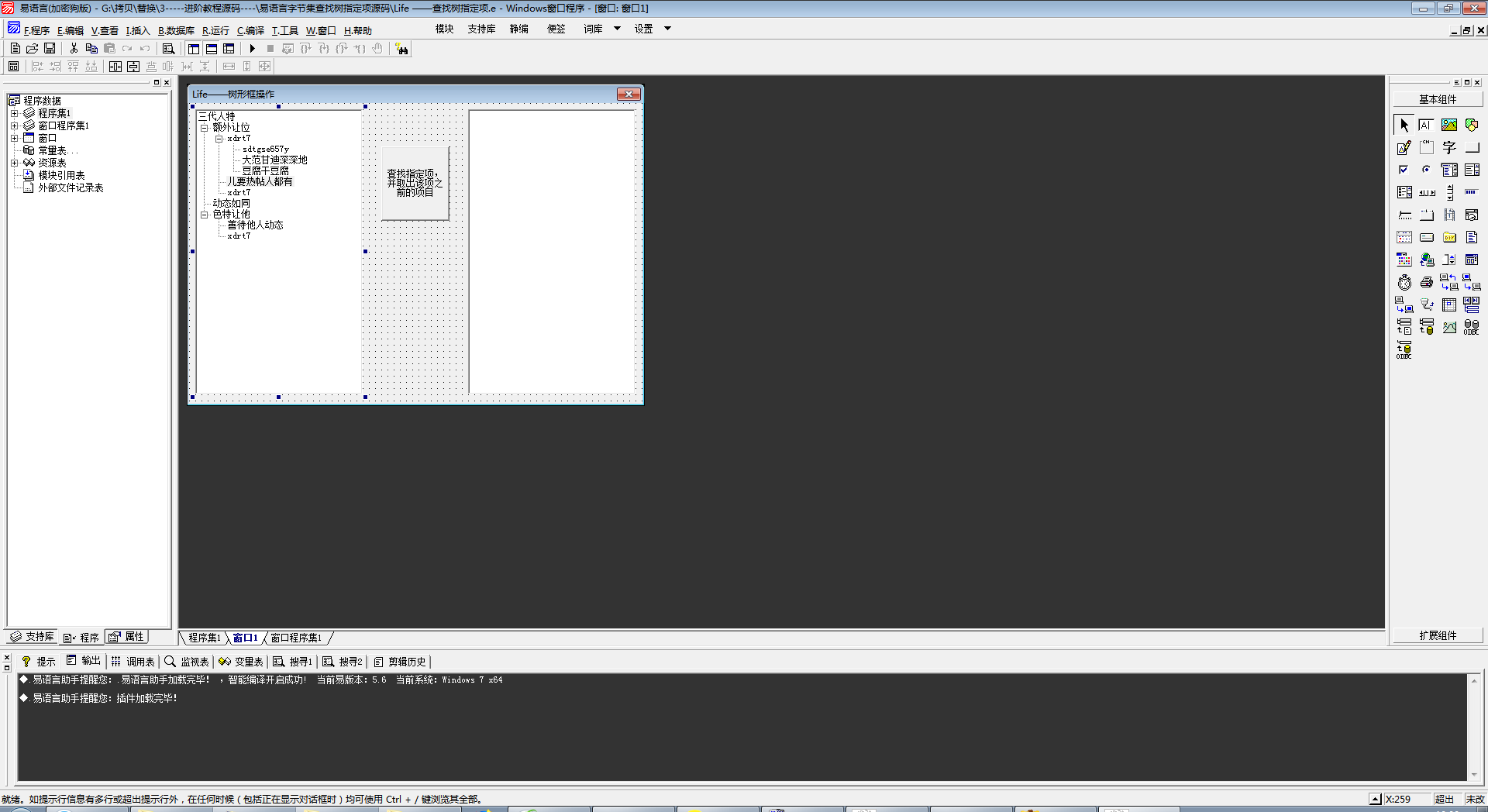Select the radio button component in palette
The height and width of the screenshot is (812, 1488).
pyautogui.click(x=1427, y=170)
